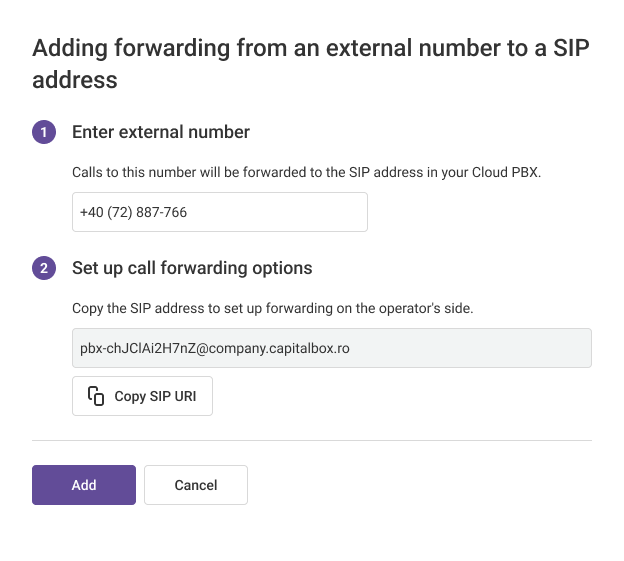
Task: Click the purple step 2 badge
Action: click(44, 268)
